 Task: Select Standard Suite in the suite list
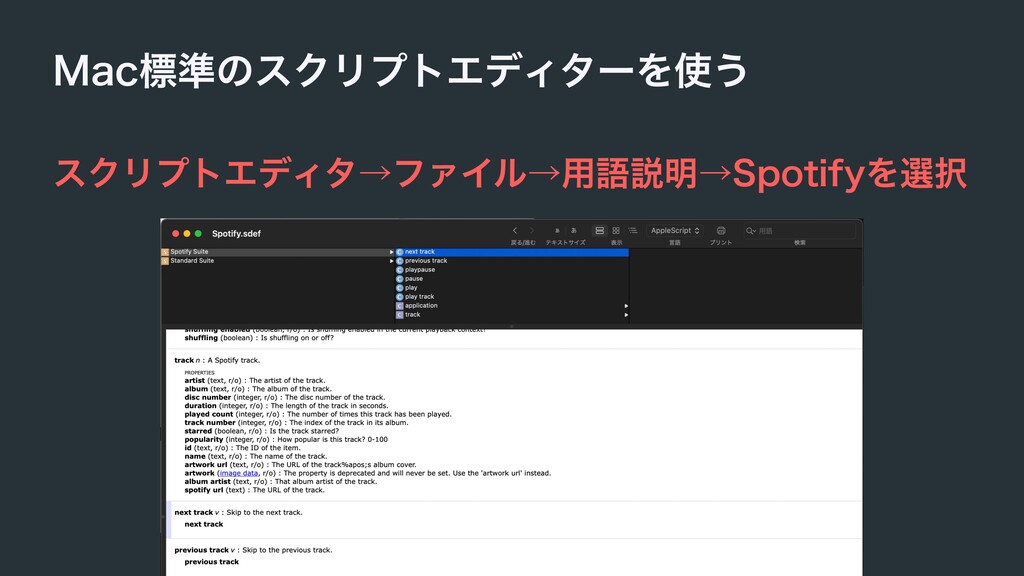pos(276,261)
